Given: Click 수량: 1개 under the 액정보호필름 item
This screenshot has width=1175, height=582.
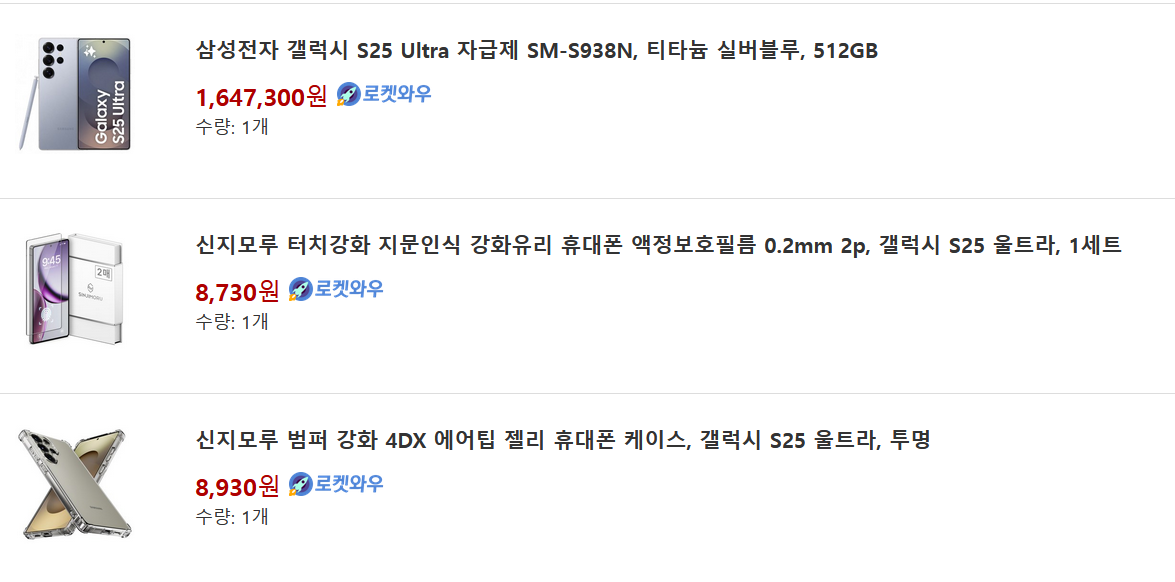Looking at the screenshot, I should coord(232,322).
